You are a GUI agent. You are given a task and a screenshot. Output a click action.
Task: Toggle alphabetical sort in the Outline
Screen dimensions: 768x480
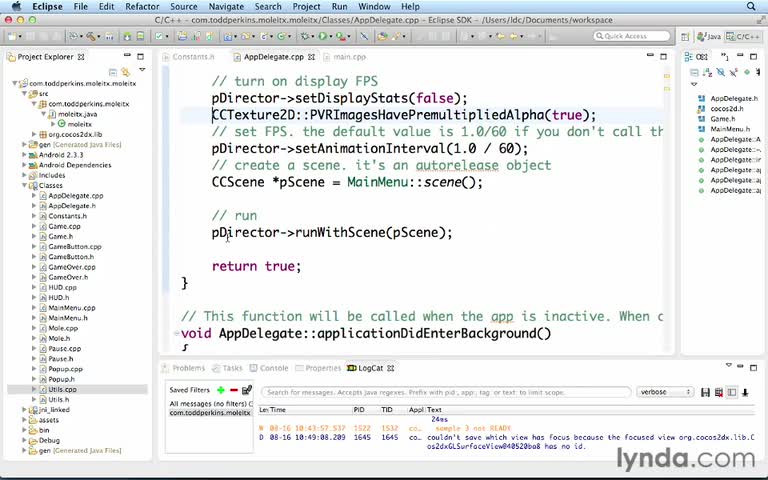[x=707, y=72]
